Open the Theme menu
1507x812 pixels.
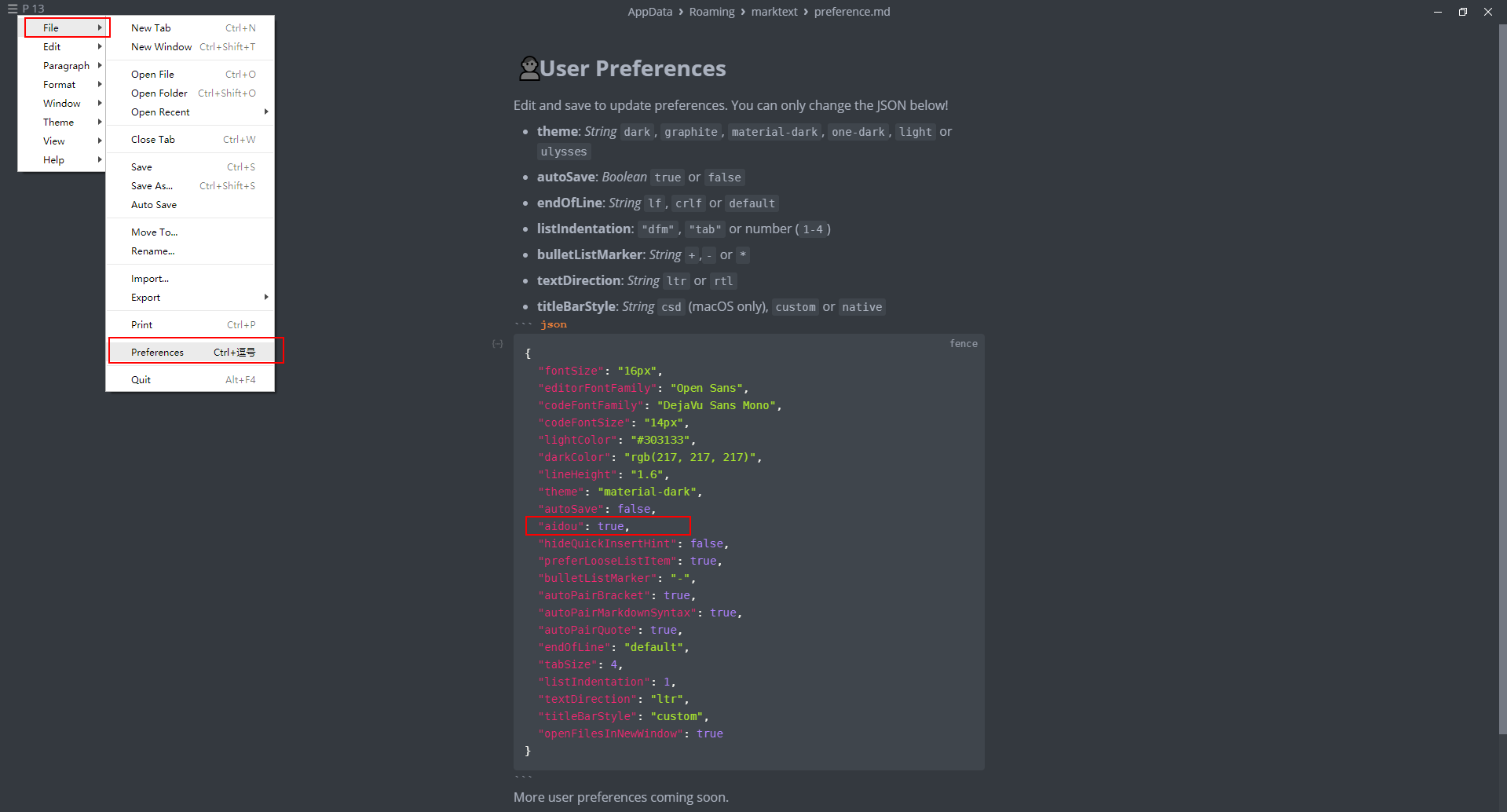tap(62, 122)
